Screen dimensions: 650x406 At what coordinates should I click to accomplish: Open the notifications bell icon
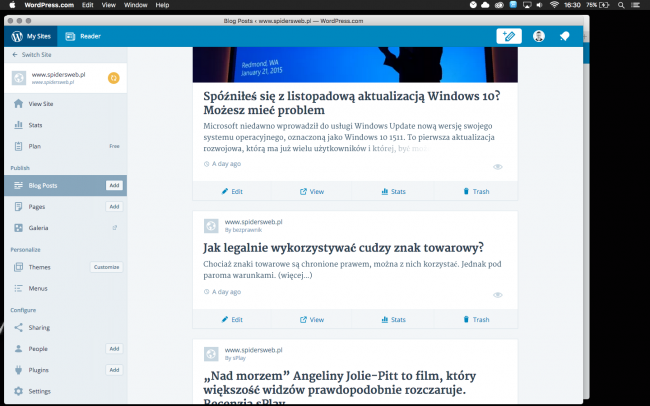564,36
